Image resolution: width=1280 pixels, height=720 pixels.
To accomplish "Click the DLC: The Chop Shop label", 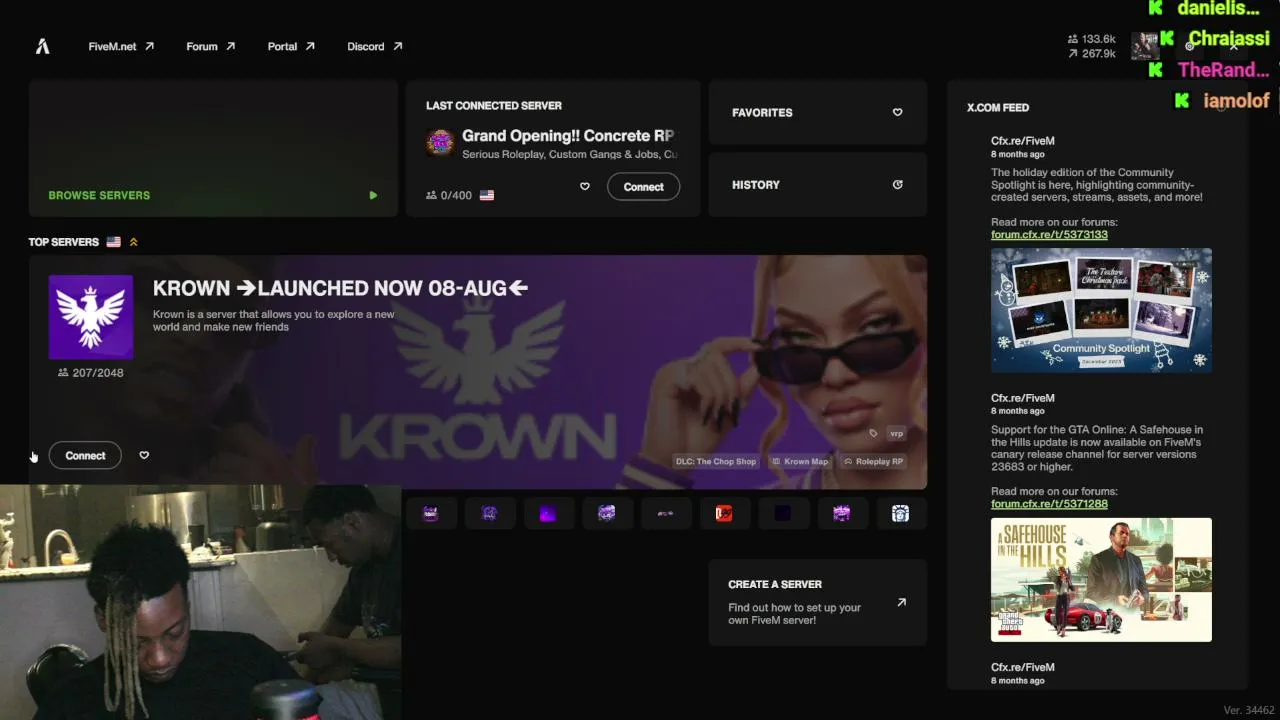I will [716, 461].
